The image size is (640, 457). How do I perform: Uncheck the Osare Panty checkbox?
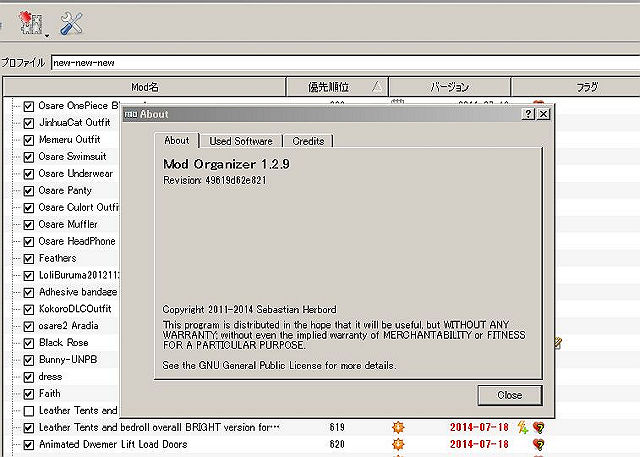click(29, 191)
